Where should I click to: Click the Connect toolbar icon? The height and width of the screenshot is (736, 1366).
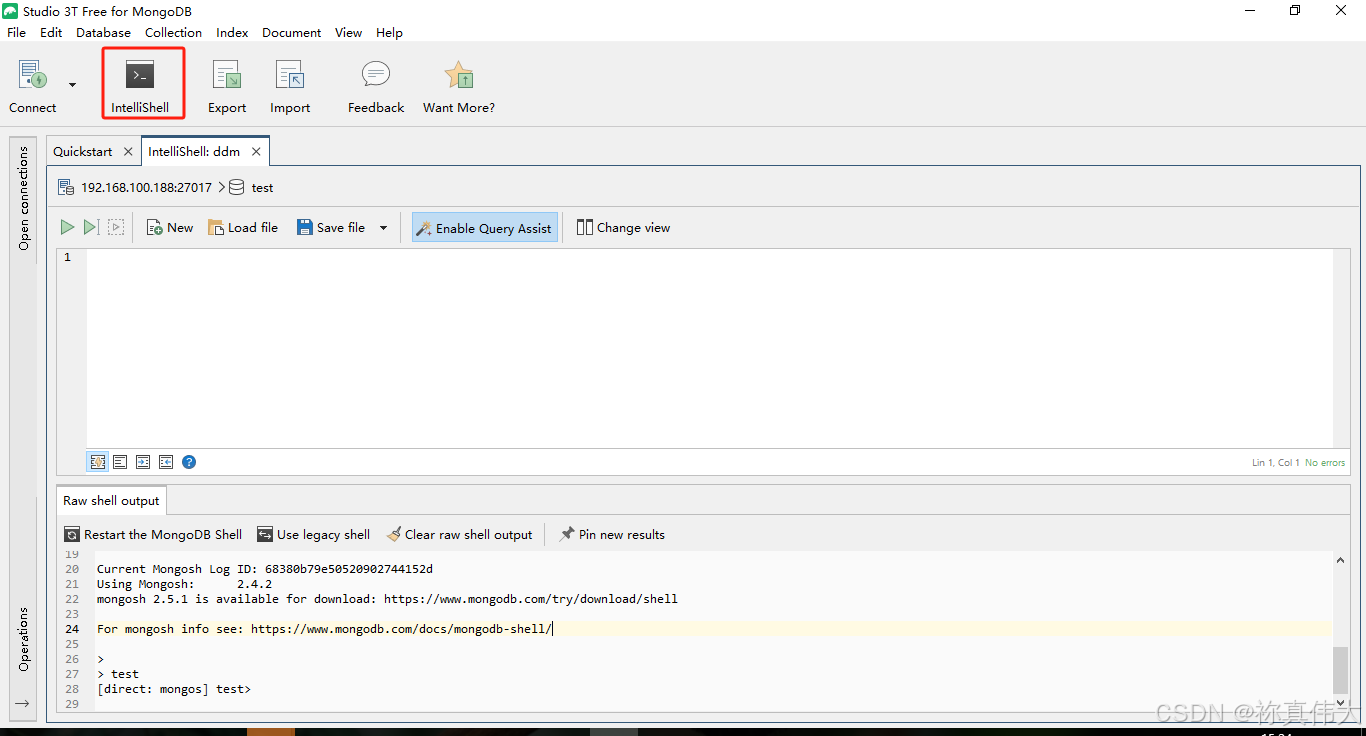tap(33, 84)
